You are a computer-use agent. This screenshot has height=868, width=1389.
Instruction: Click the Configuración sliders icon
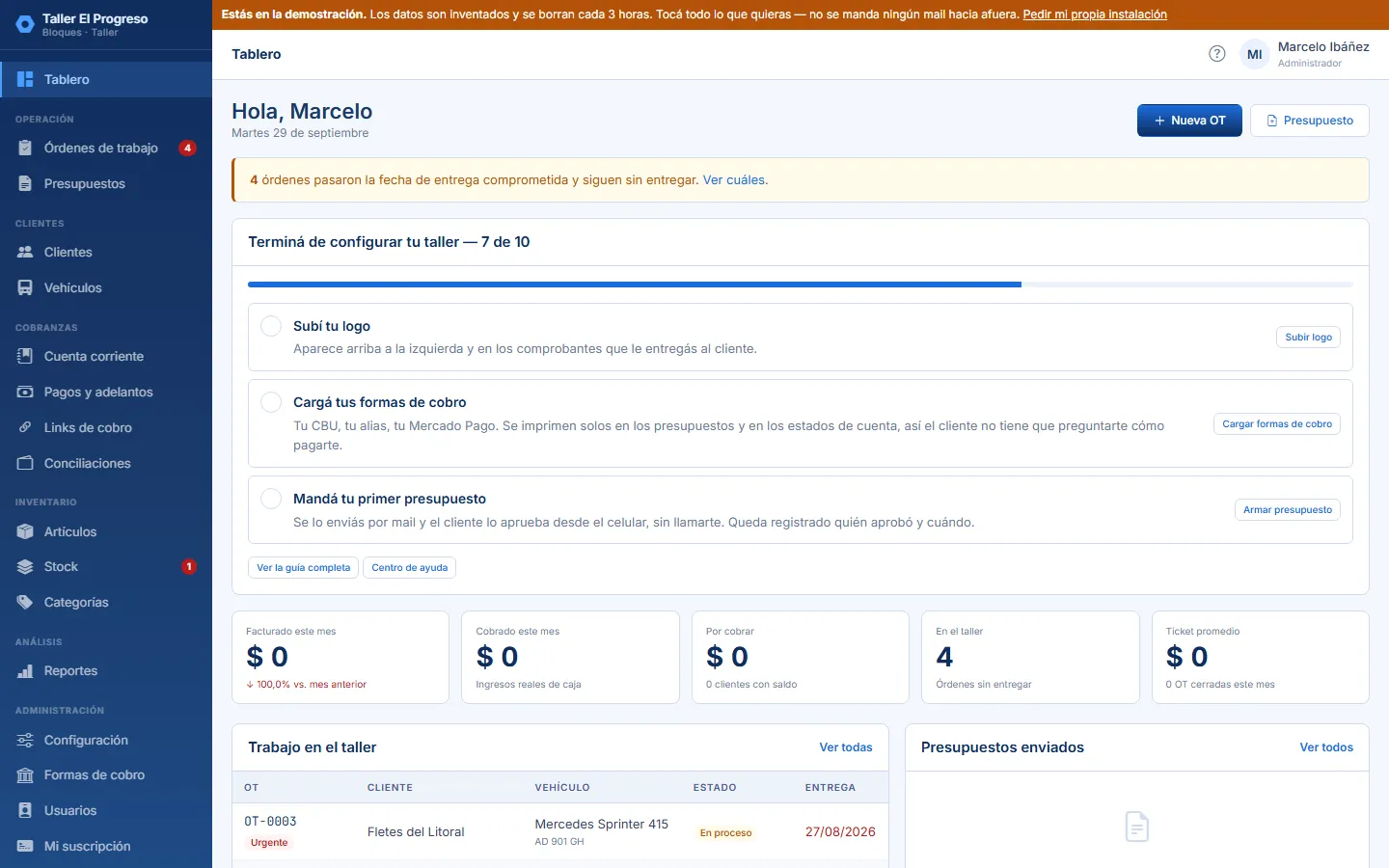pos(25,740)
